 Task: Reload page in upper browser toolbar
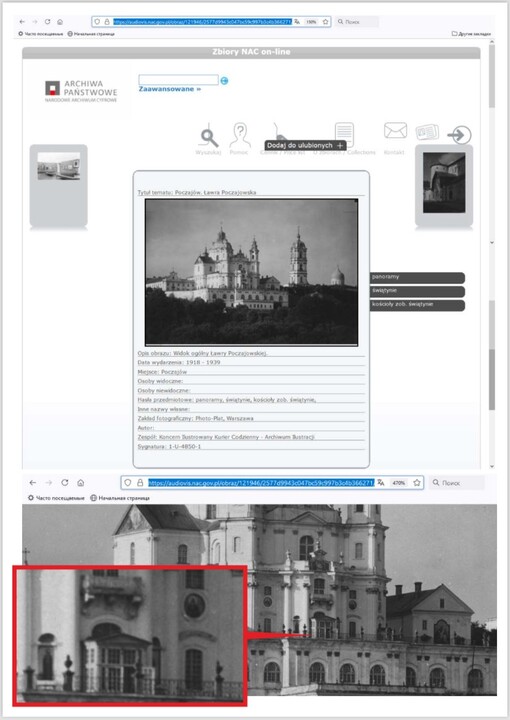(x=47, y=22)
